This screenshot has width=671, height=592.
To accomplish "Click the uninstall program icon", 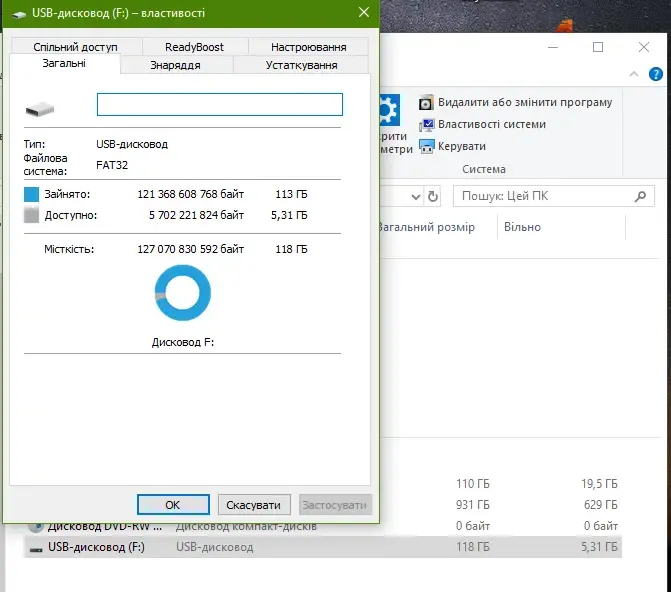I will 426,103.
